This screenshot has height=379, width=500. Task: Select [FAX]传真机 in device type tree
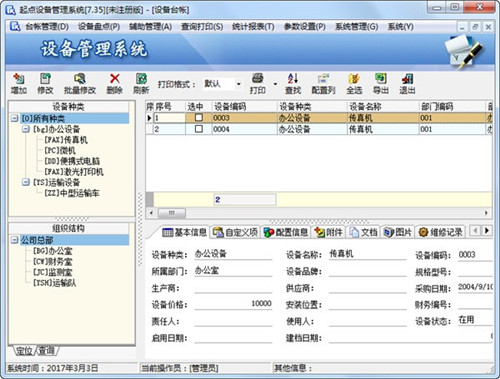66,139
